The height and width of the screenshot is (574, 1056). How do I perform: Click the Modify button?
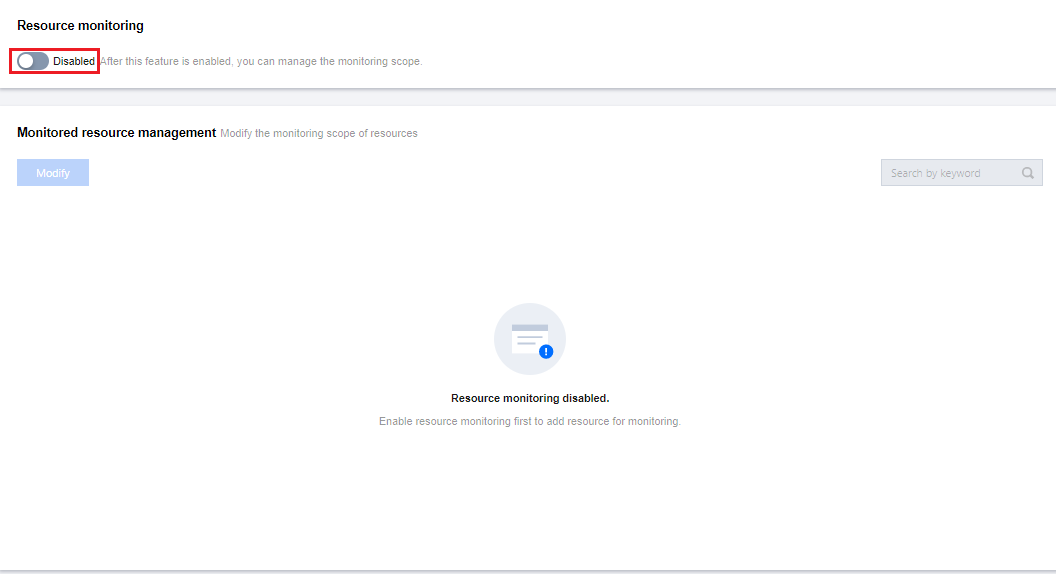(x=53, y=172)
